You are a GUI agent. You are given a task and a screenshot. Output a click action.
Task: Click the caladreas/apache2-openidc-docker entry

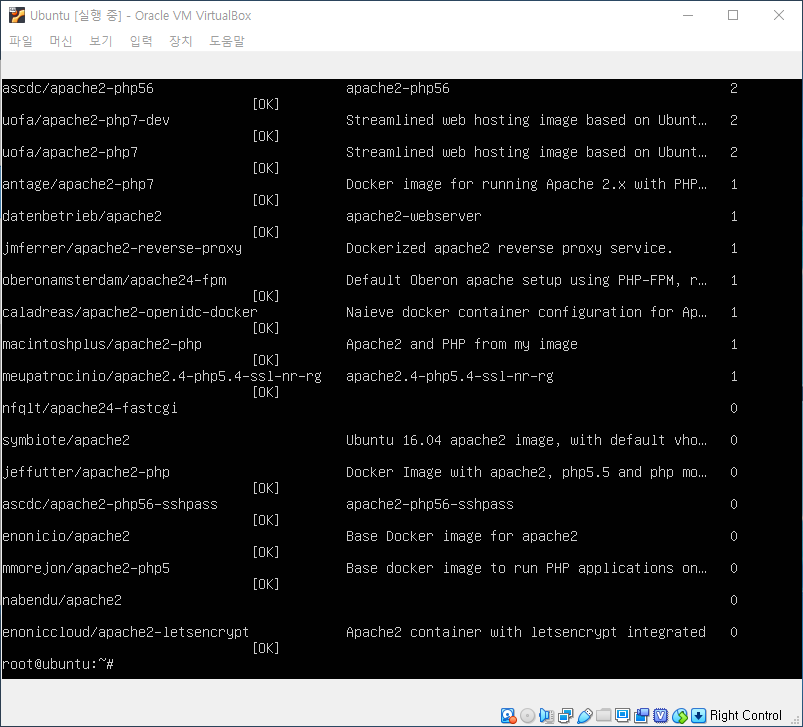click(x=130, y=312)
